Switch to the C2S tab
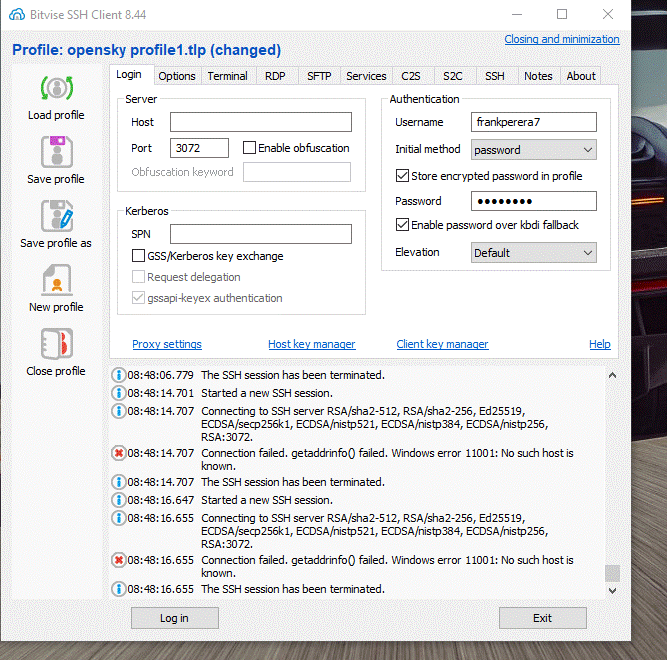This screenshot has height=660, width=667. (x=411, y=76)
